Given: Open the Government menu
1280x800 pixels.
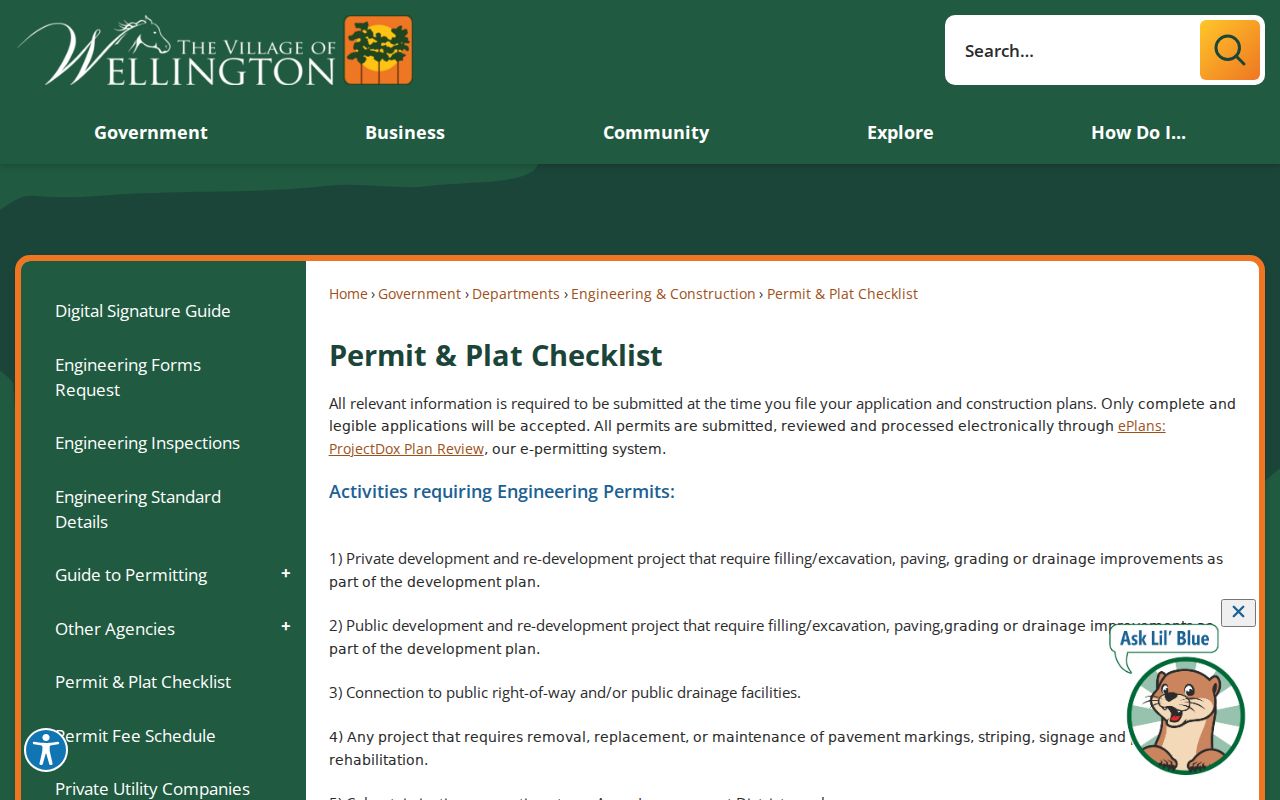Looking at the screenshot, I should (151, 132).
